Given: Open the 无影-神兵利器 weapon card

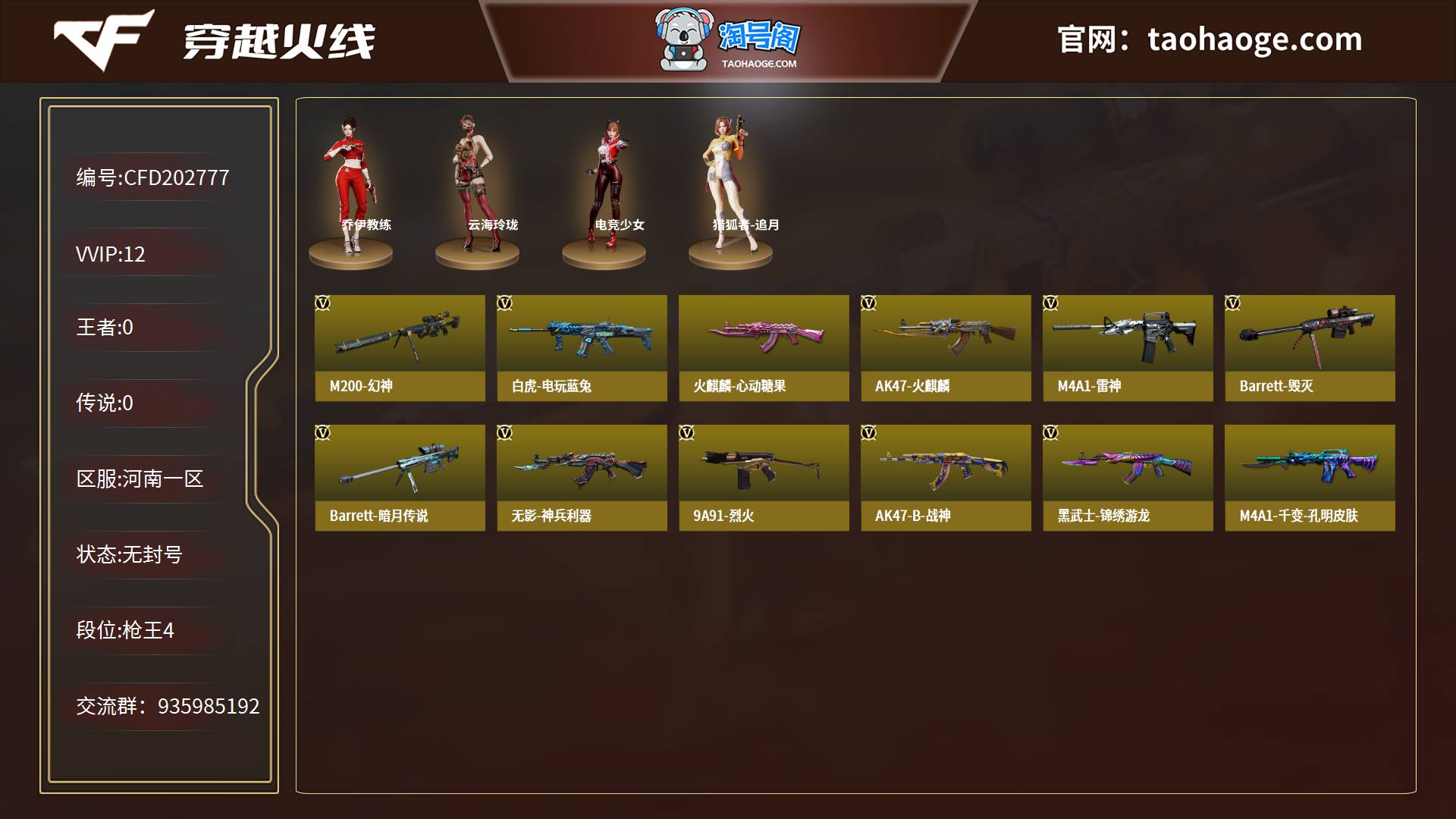Looking at the screenshot, I should pyautogui.click(x=582, y=478).
